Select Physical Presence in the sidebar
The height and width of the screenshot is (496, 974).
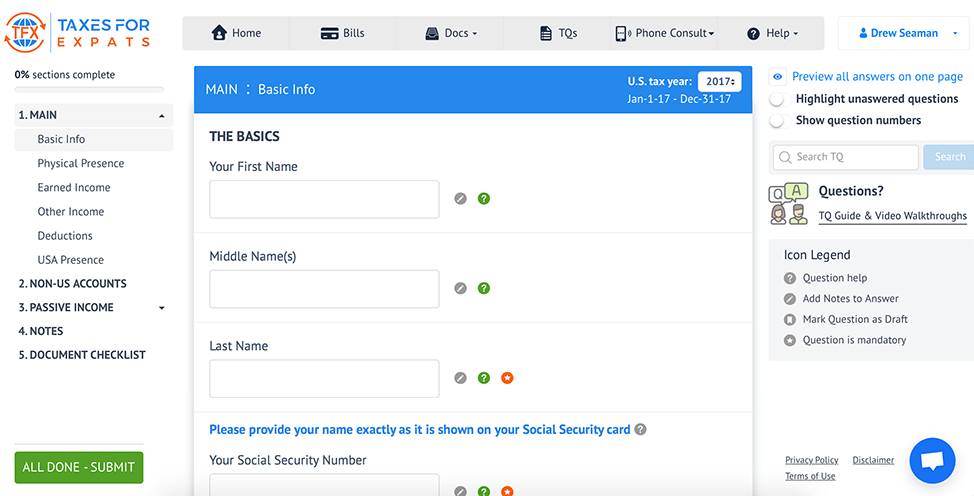pyautogui.click(x=81, y=164)
